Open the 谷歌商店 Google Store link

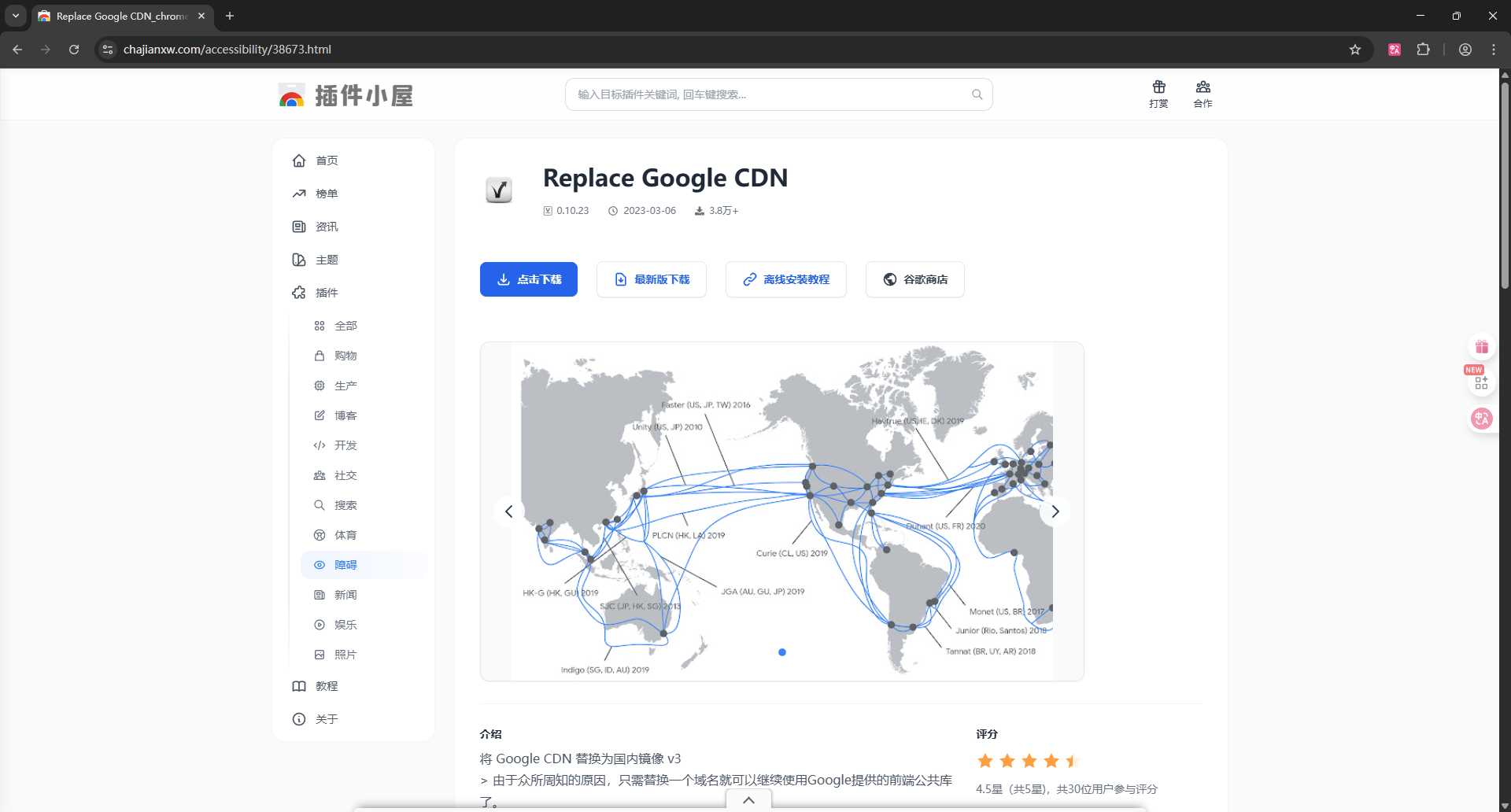tap(914, 279)
